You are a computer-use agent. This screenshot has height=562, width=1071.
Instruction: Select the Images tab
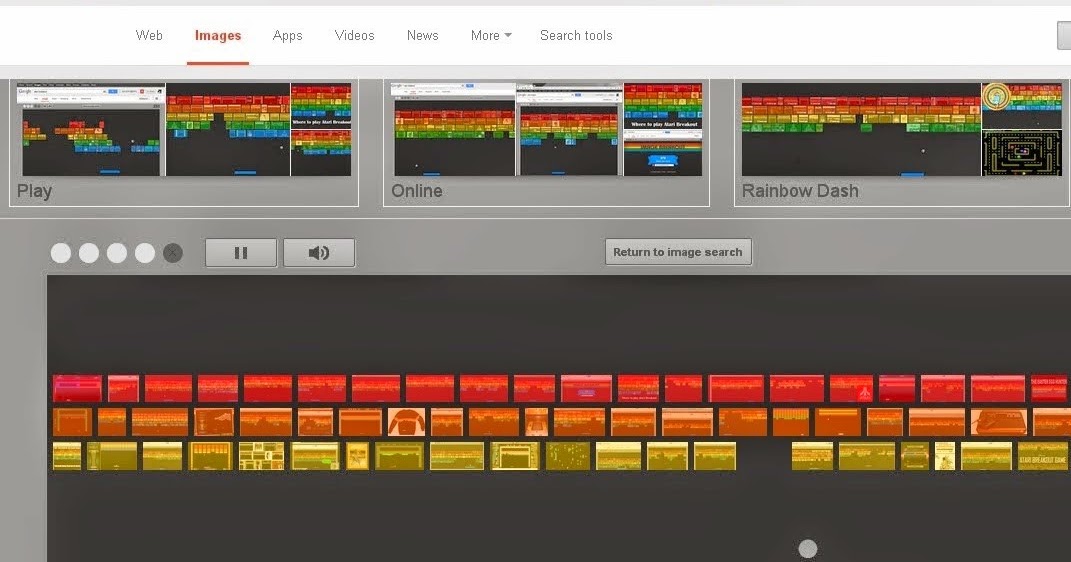coord(218,36)
